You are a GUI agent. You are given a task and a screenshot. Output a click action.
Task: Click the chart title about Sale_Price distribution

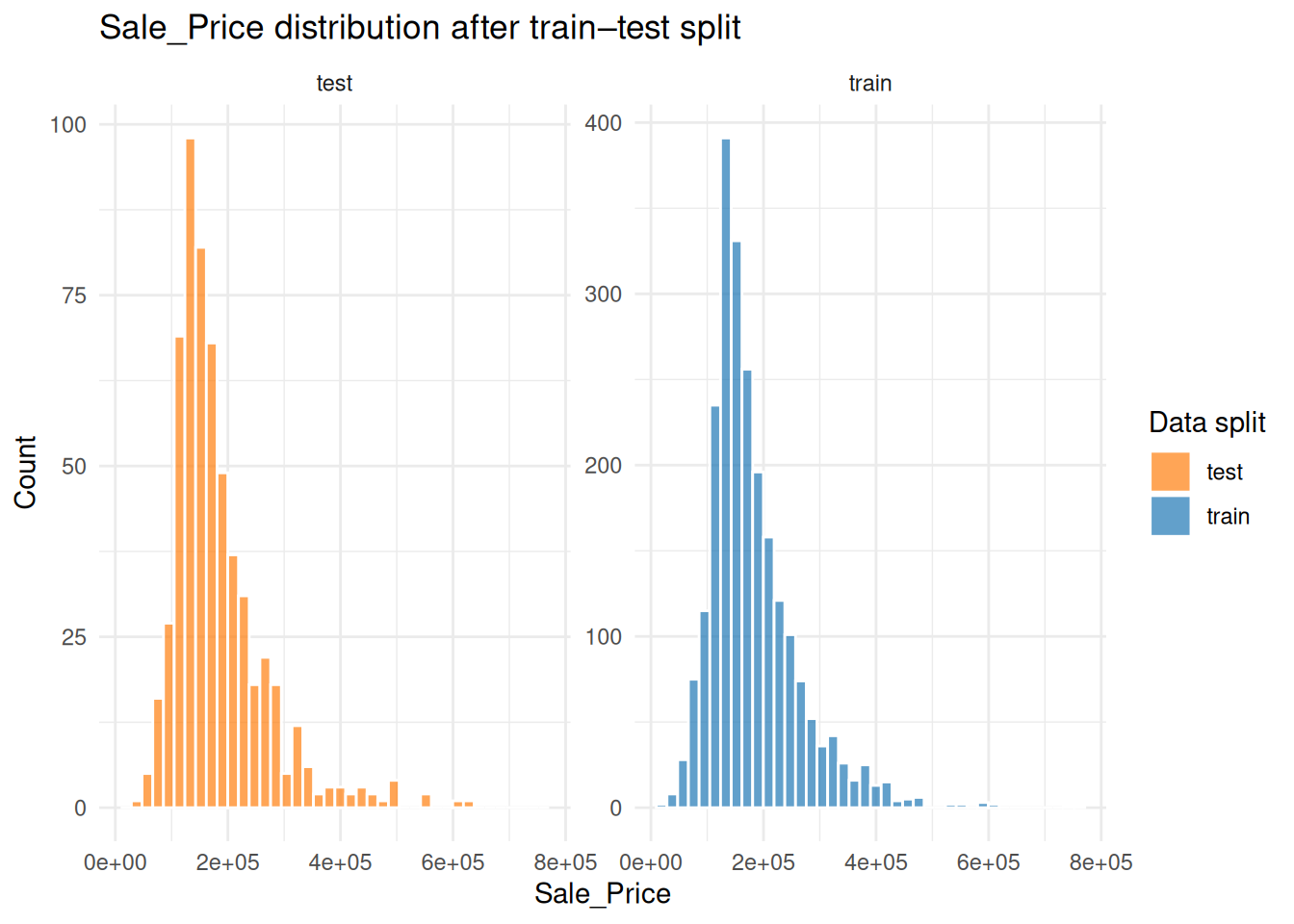click(420, 28)
